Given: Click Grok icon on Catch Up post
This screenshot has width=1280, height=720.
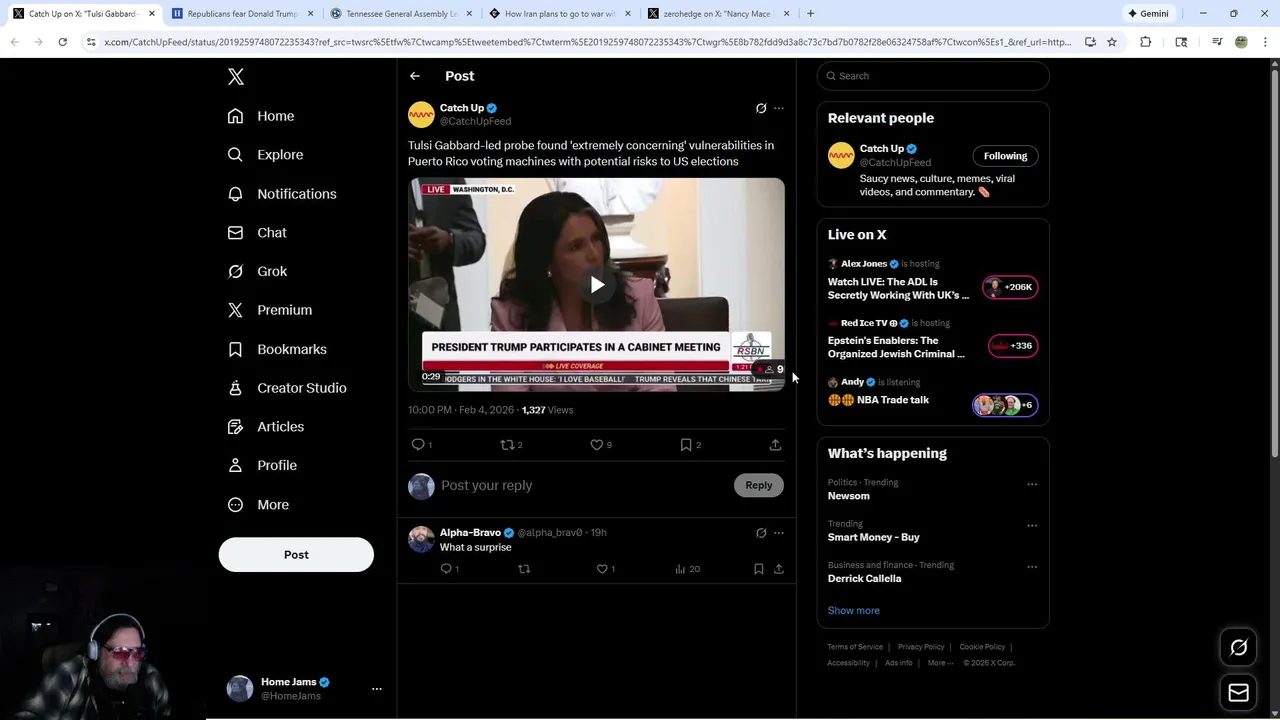Looking at the screenshot, I should coord(761,108).
